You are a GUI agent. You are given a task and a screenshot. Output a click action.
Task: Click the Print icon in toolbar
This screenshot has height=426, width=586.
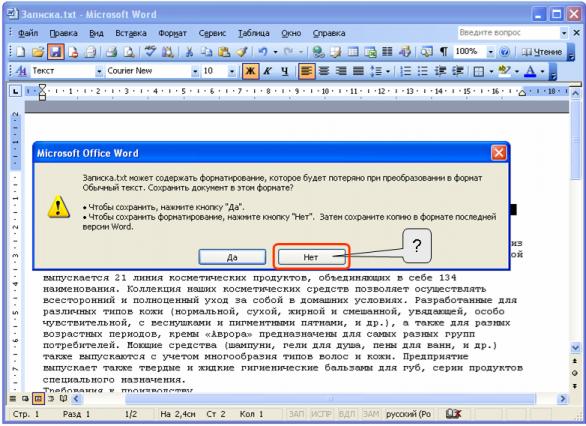click(111, 52)
